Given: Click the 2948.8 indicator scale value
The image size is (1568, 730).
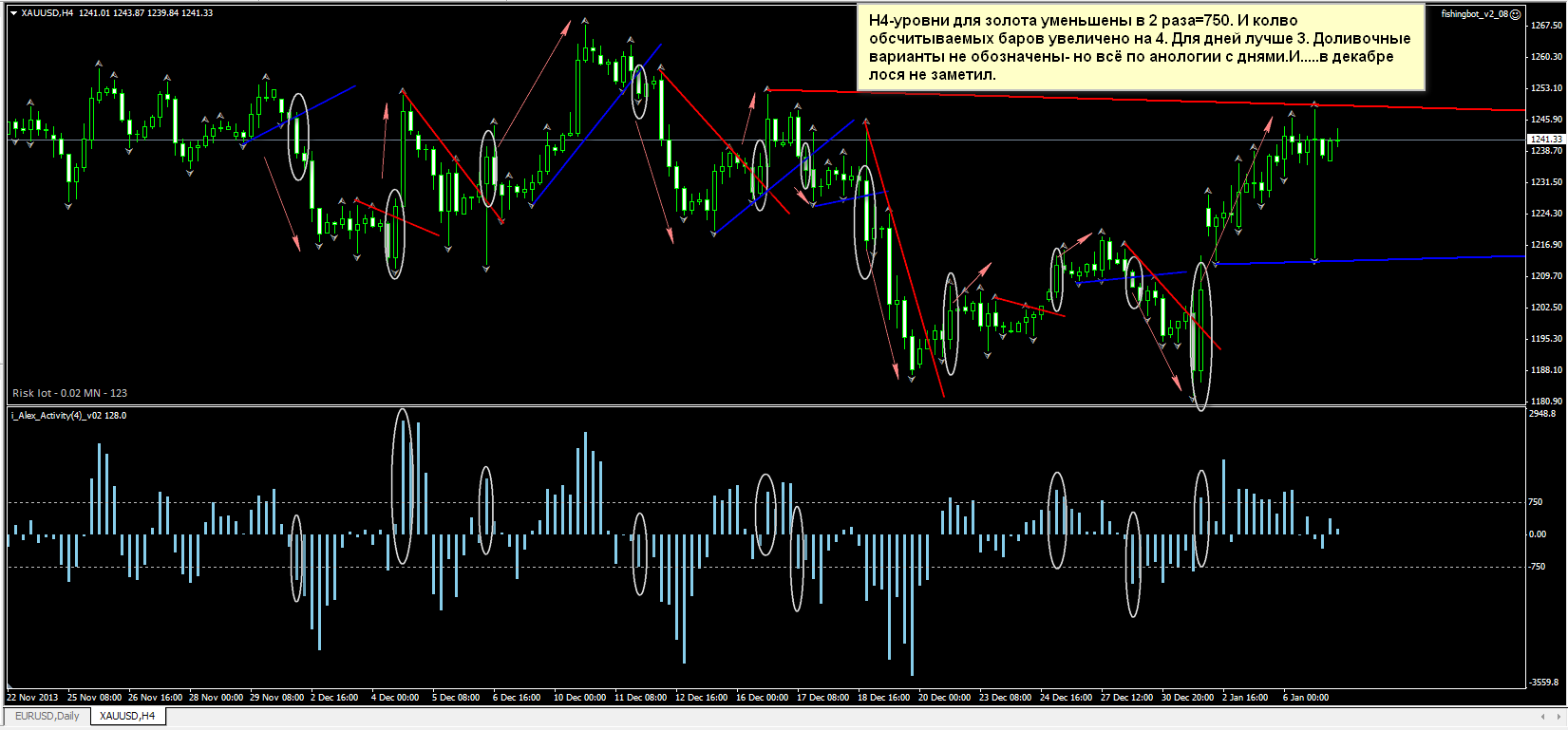Looking at the screenshot, I should (1543, 414).
